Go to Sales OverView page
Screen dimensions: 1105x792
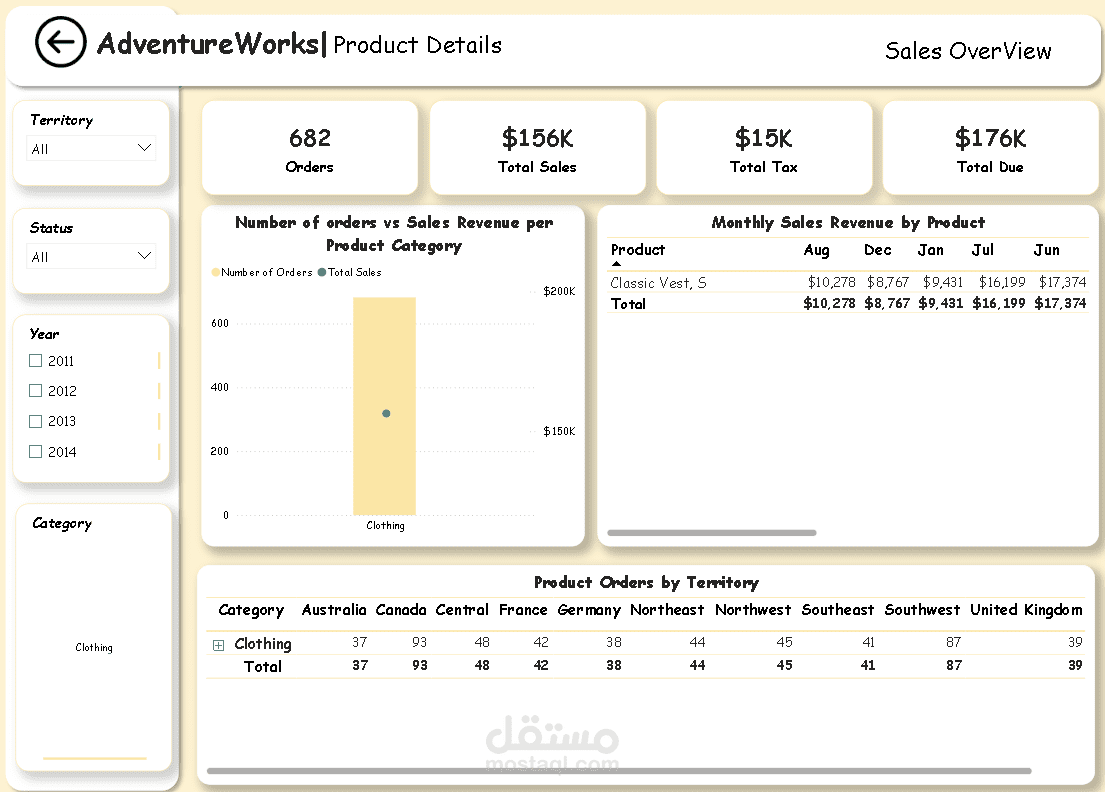pyautogui.click(x=968, y=51)
